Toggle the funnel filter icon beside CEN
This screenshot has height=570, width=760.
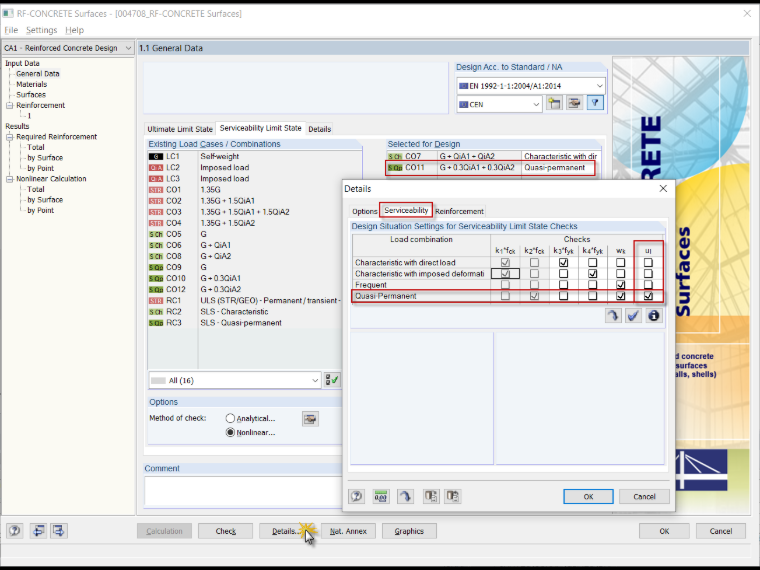(595, 103)
